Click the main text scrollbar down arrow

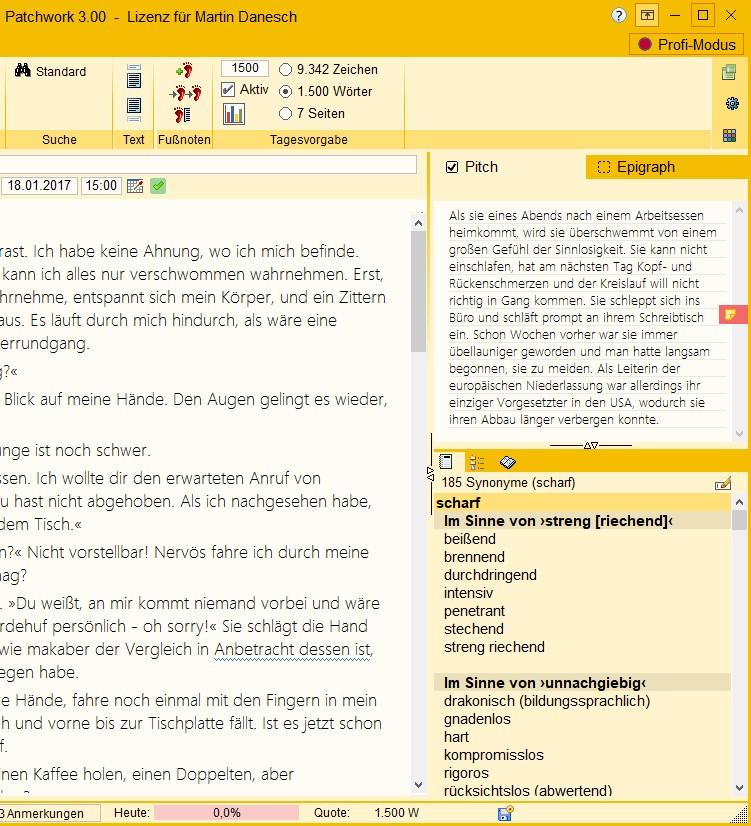point(419,784)
